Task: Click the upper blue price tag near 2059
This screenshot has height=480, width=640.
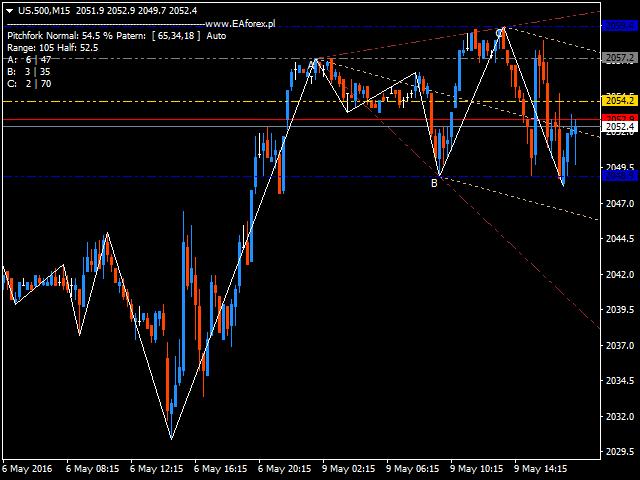Action: tap(620, 26)
